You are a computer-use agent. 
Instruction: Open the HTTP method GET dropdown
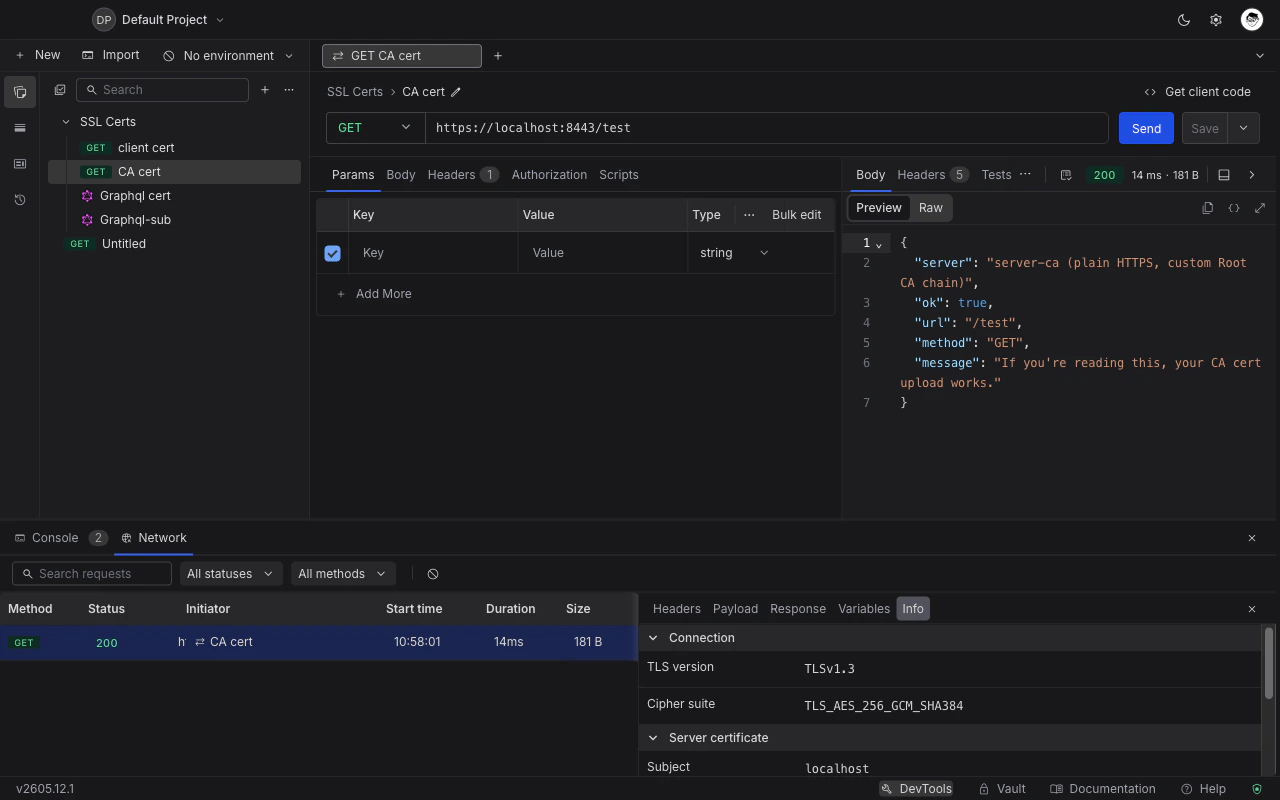375,128
